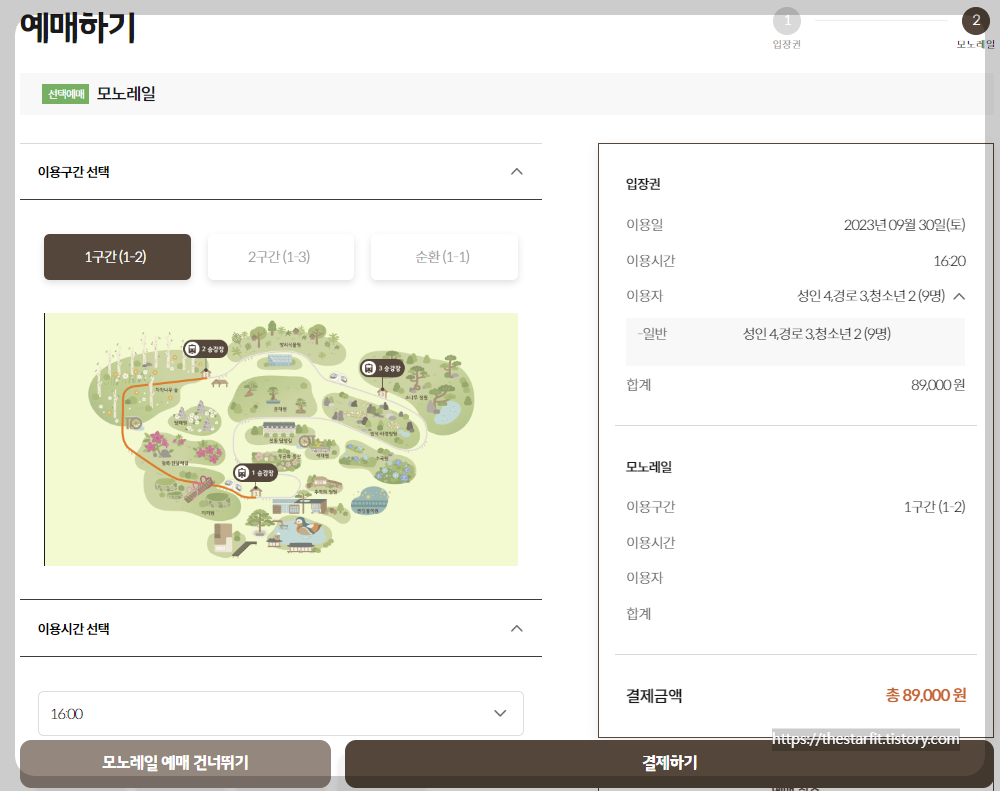
Task: Click the step 1 입장권 circle indicator
Action: pos(787,21)
